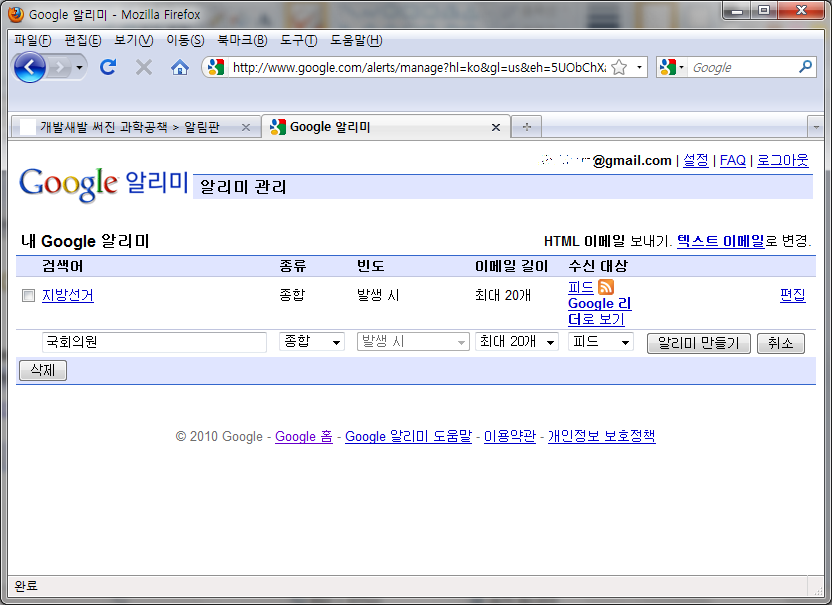Click the 로그아웃 link
The height and width of the screenshot is (605, 832).
782,160
